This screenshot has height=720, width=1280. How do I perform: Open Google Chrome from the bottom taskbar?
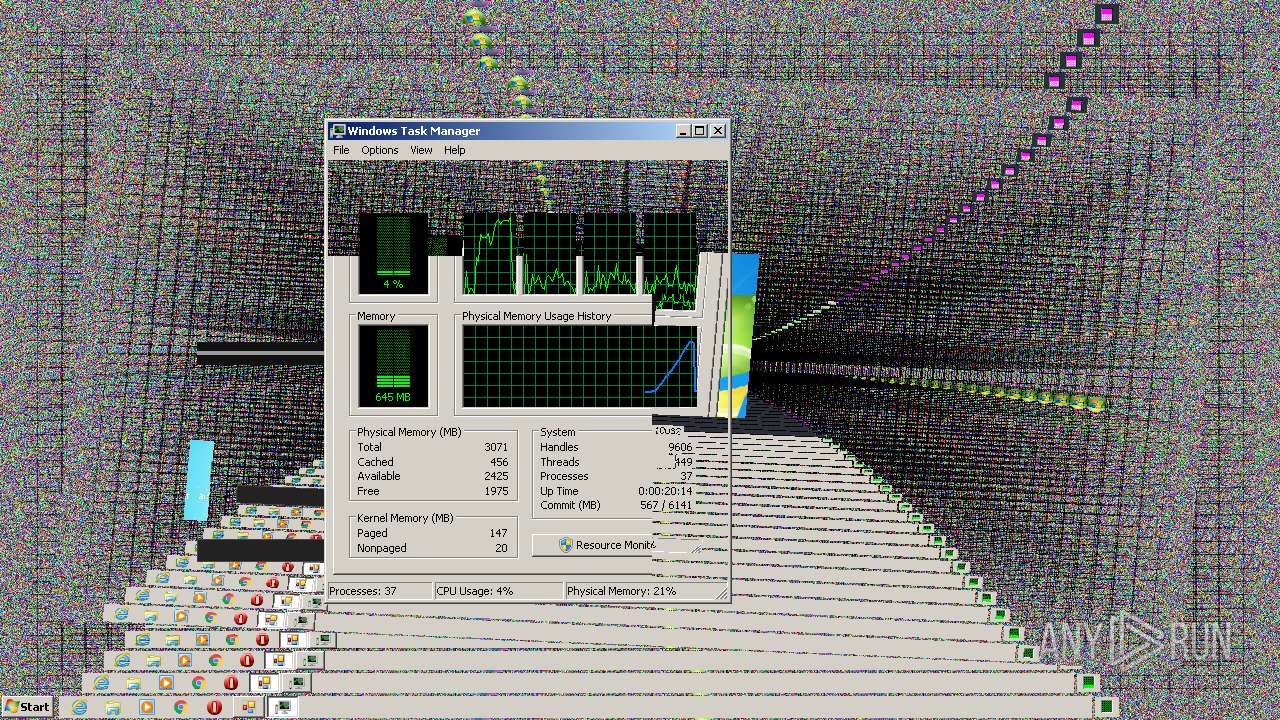tap(180, 707)
